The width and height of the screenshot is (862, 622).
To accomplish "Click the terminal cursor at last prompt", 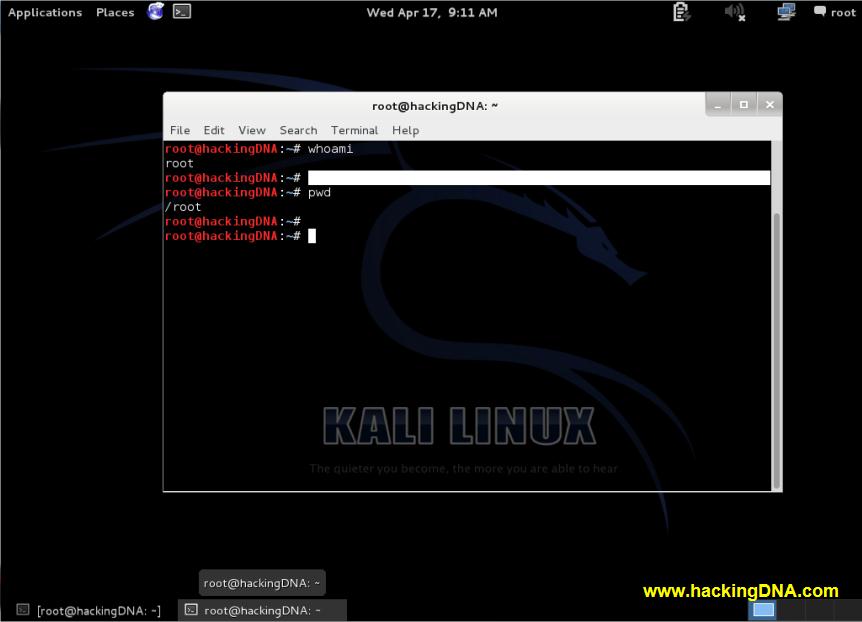I will (312, 236).
